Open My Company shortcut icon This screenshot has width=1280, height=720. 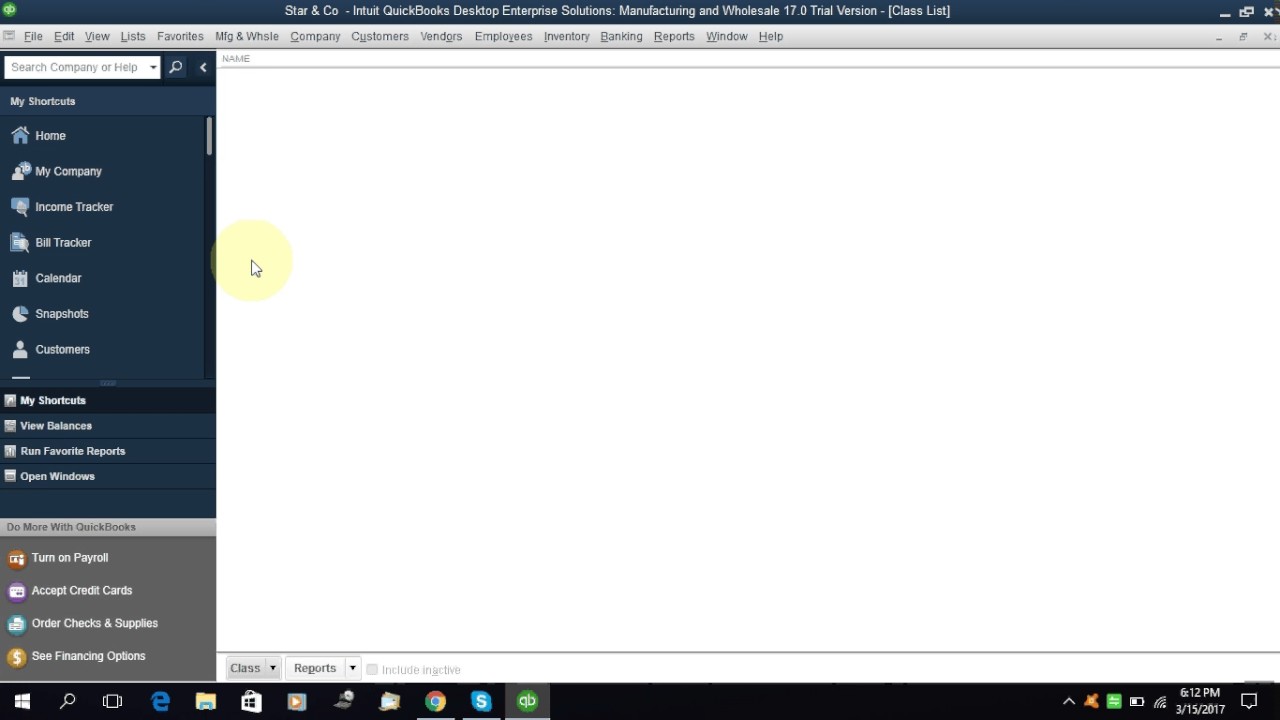pyautogui.click(x=20, y=171)
